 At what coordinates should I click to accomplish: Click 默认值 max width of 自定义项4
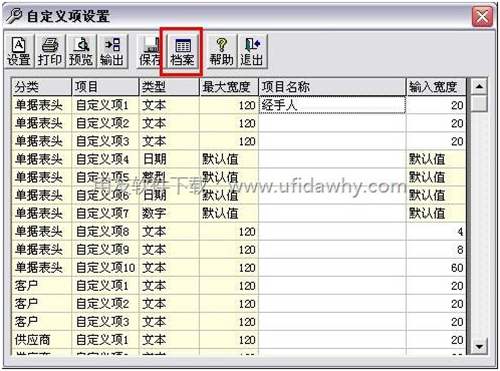(x=229, y=159)
